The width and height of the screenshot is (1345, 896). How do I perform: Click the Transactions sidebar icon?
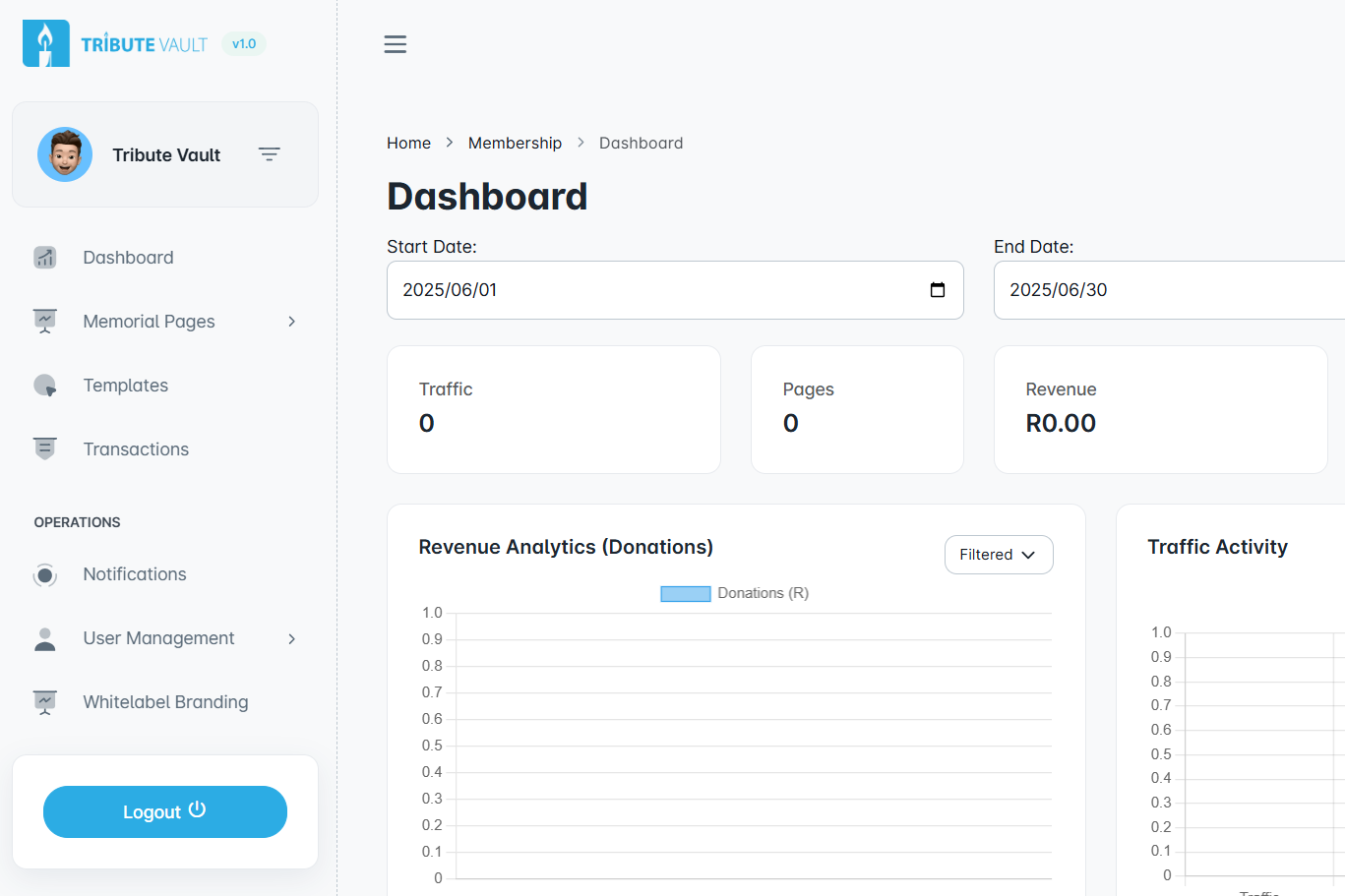45,449
